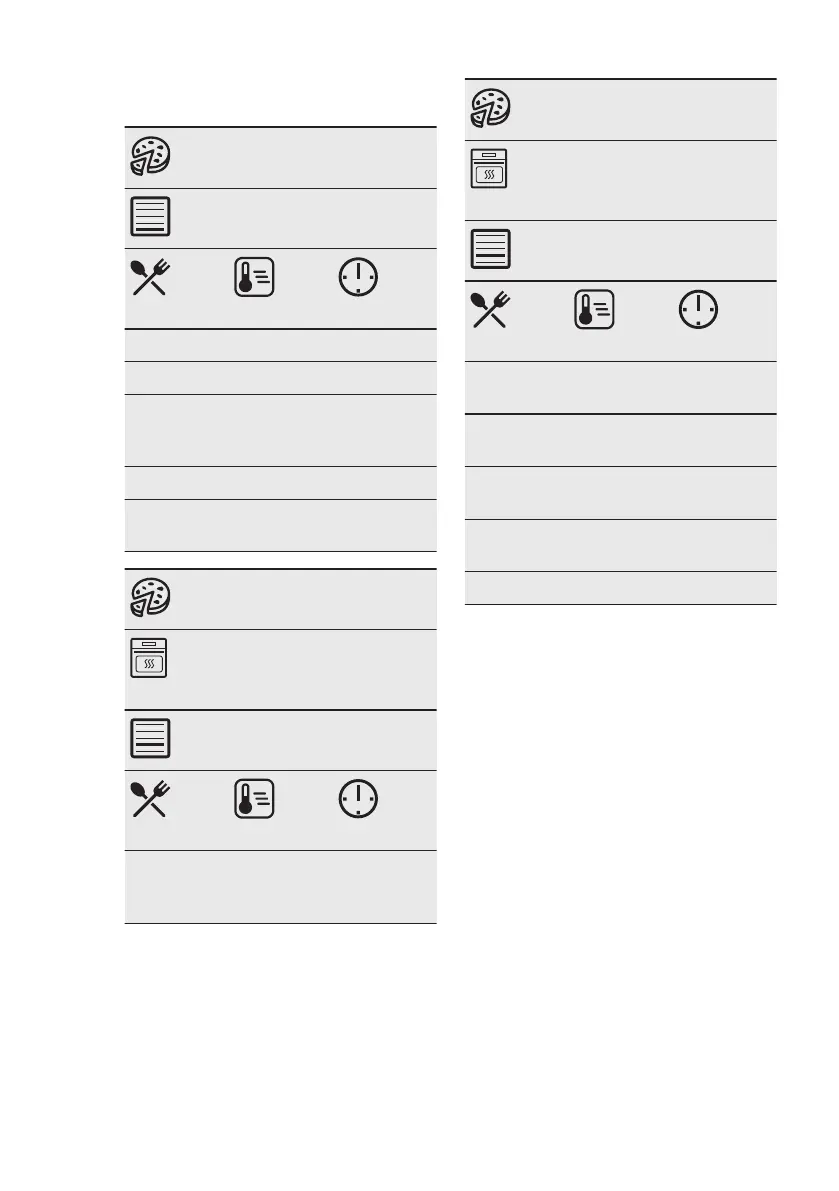Image resolution: width=839 pixels, height=1191 pixels.
Task: Click the pizza icon in the top-left table
Action: tap(150, 156)
